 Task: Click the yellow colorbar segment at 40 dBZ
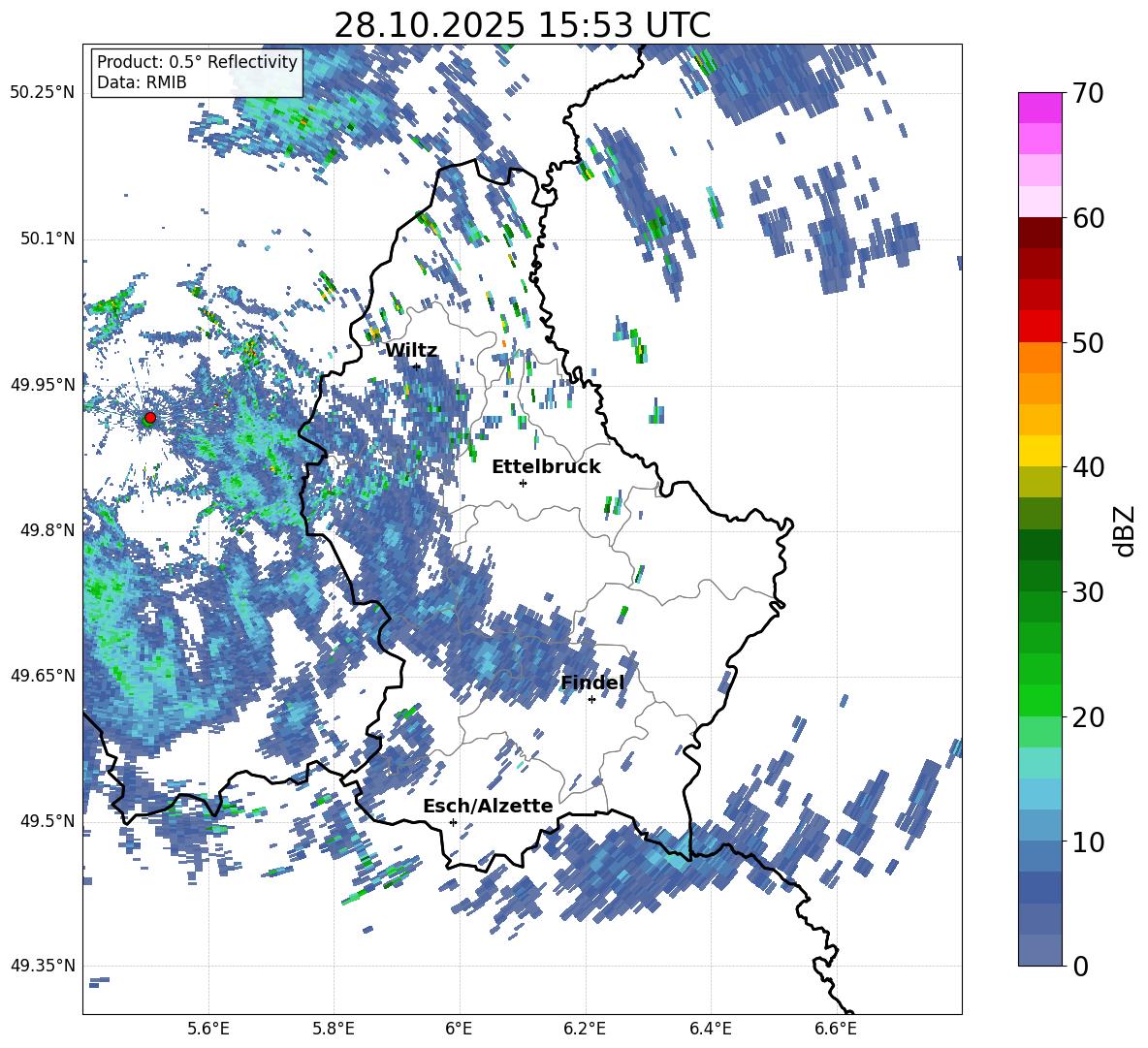point(1040,451)
